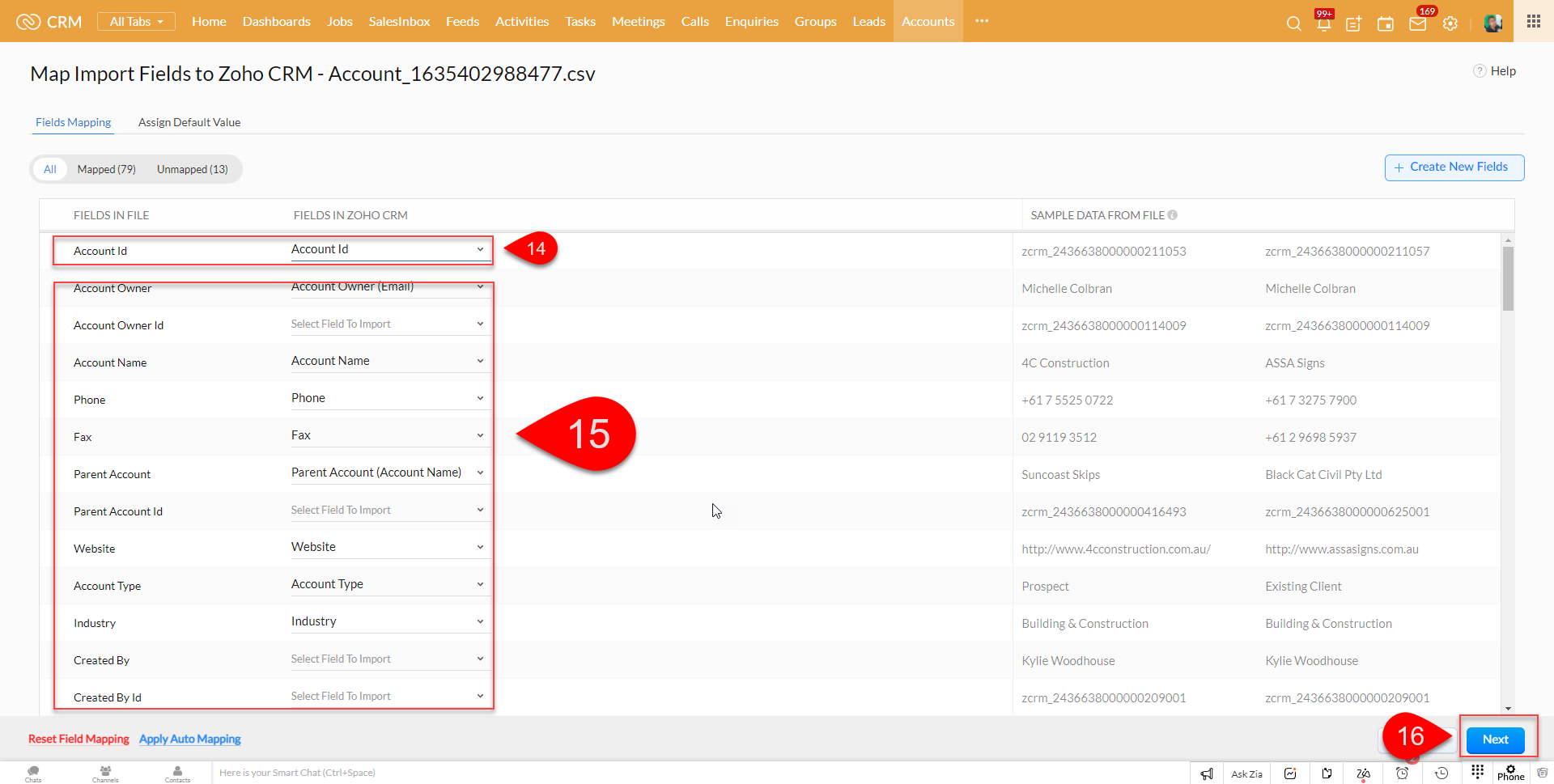The width and height of the screenshot is (1554, 784).
Task: Open Account Owner Id field dropdown
Action: [x=390, y=324]
